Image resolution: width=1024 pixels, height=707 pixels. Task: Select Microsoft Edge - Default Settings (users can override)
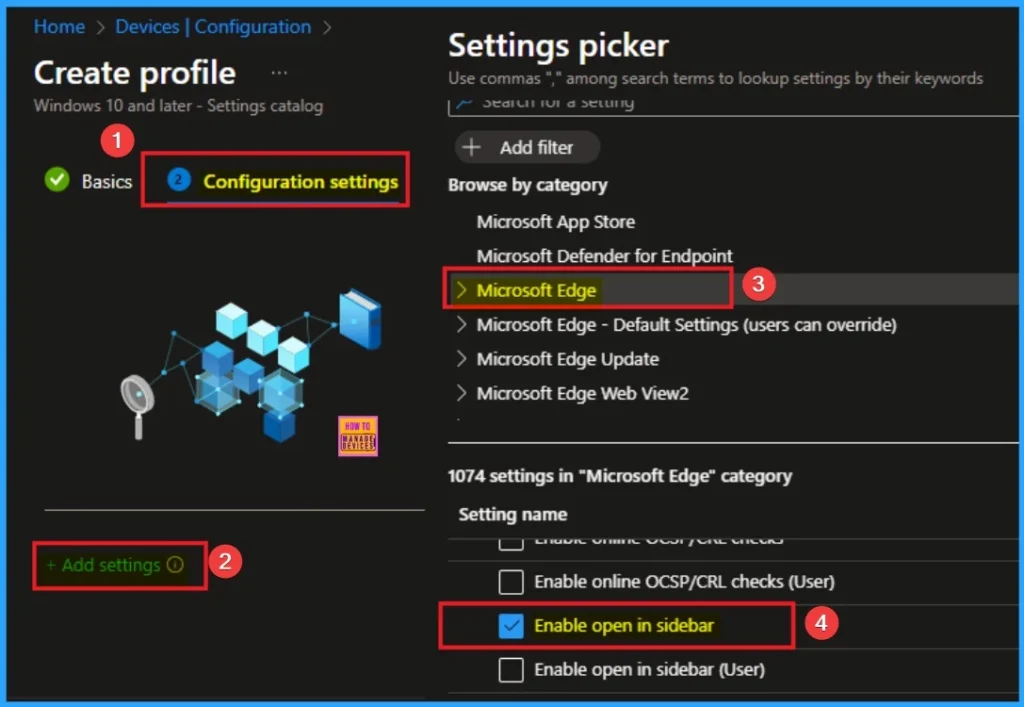[x=686, y=325]
